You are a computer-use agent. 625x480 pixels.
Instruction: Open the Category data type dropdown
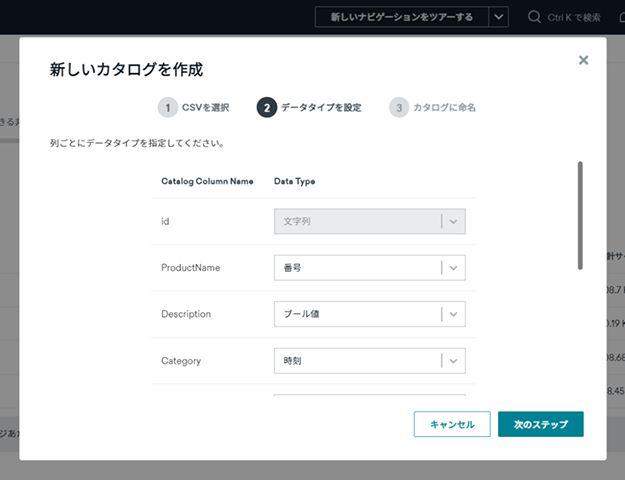(x=369, y=361)
